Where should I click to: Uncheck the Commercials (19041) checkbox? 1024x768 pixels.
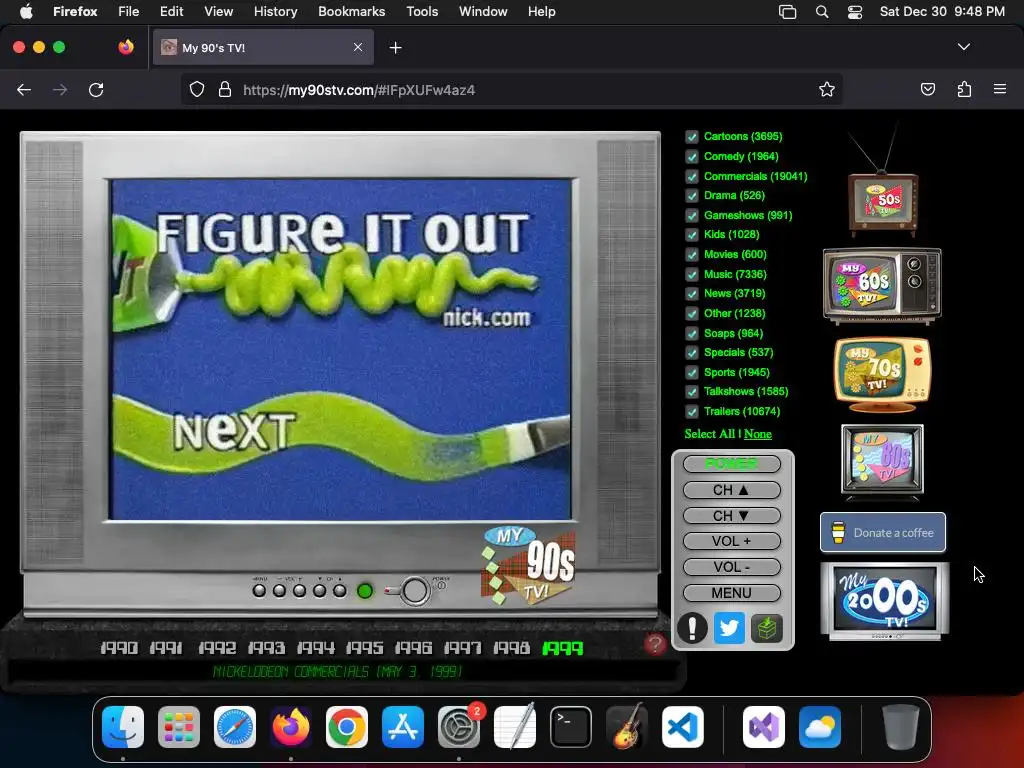click(692, 176)
